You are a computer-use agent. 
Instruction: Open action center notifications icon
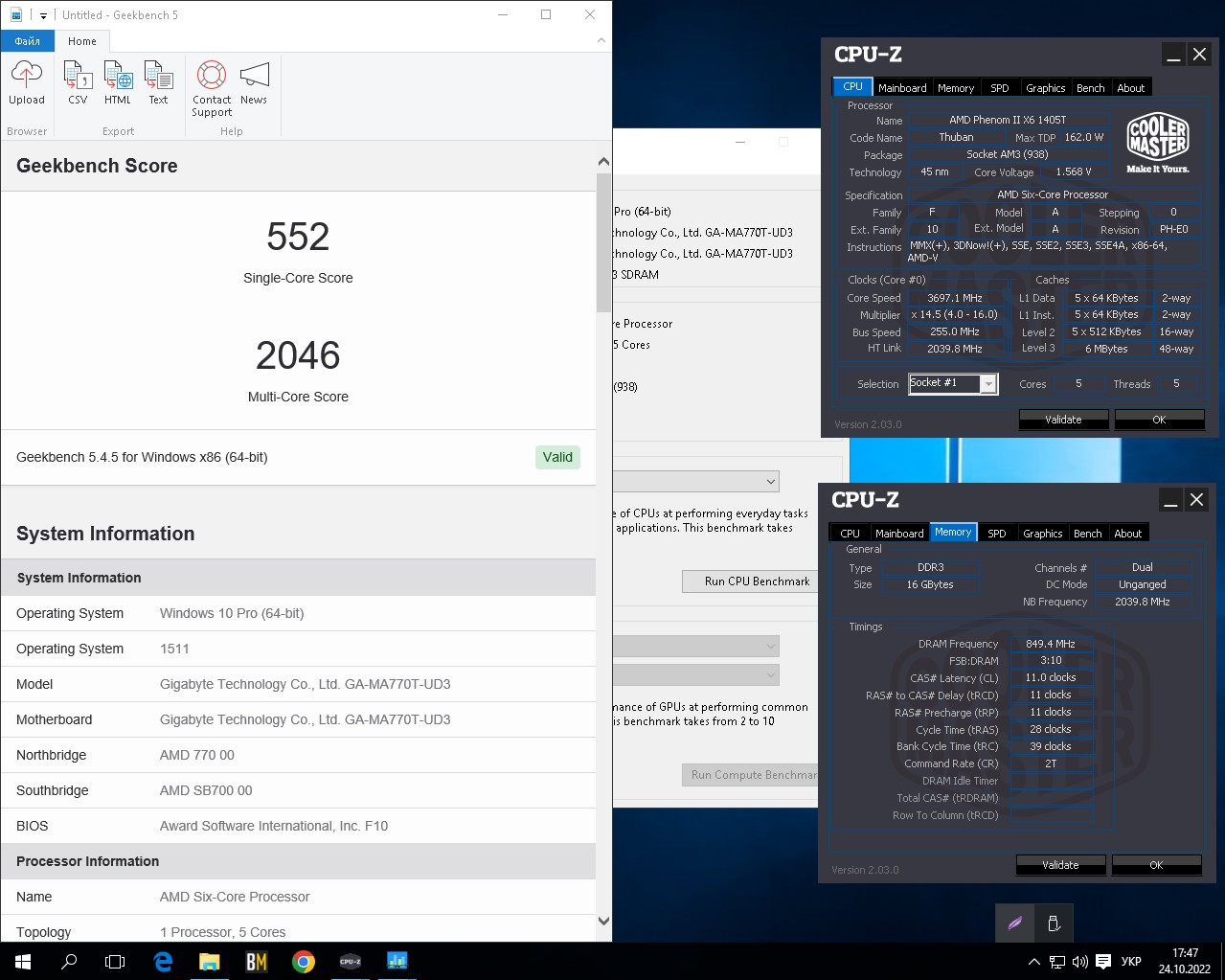coord(1103,962)
